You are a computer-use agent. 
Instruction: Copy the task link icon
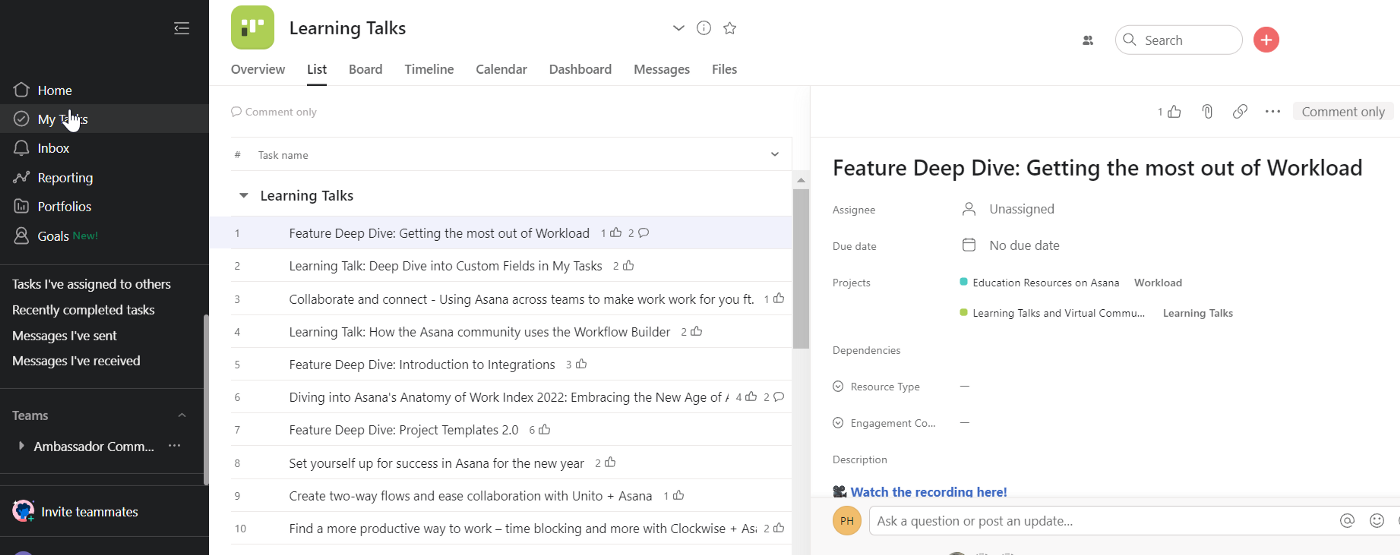(1240, 112)
